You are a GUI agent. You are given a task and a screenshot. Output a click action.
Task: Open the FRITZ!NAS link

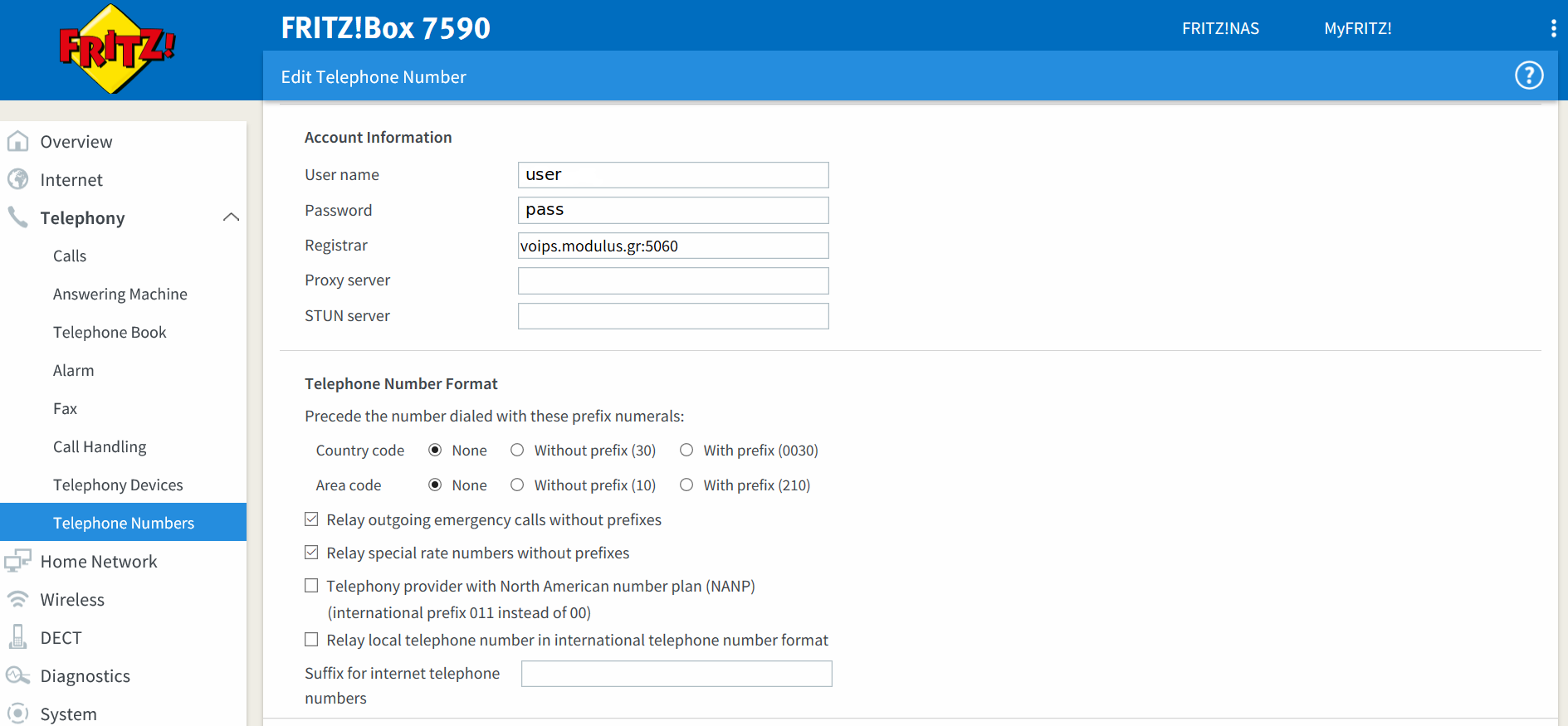1220,28
